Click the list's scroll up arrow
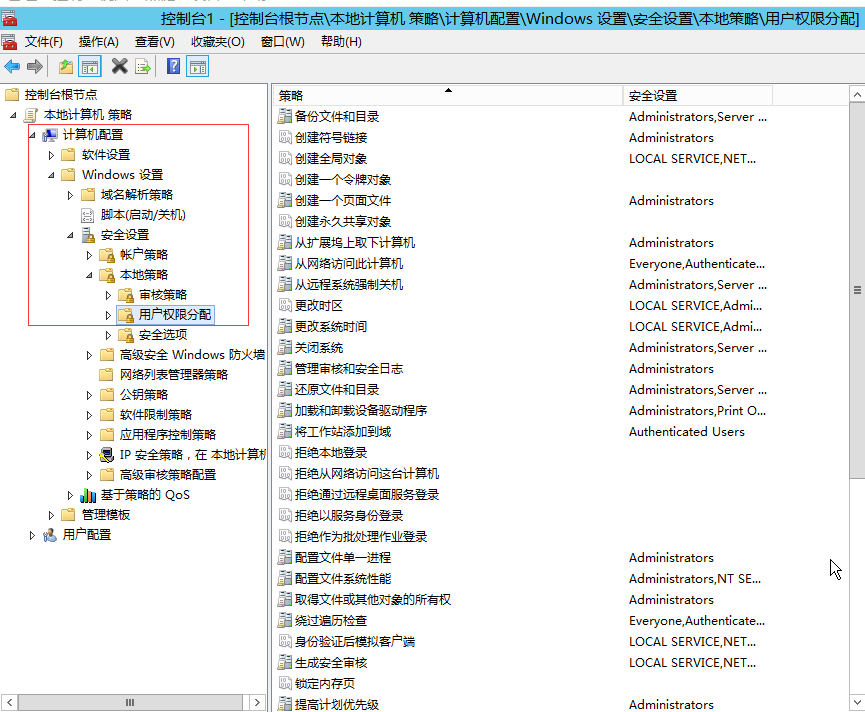 [x=857, y=95]
